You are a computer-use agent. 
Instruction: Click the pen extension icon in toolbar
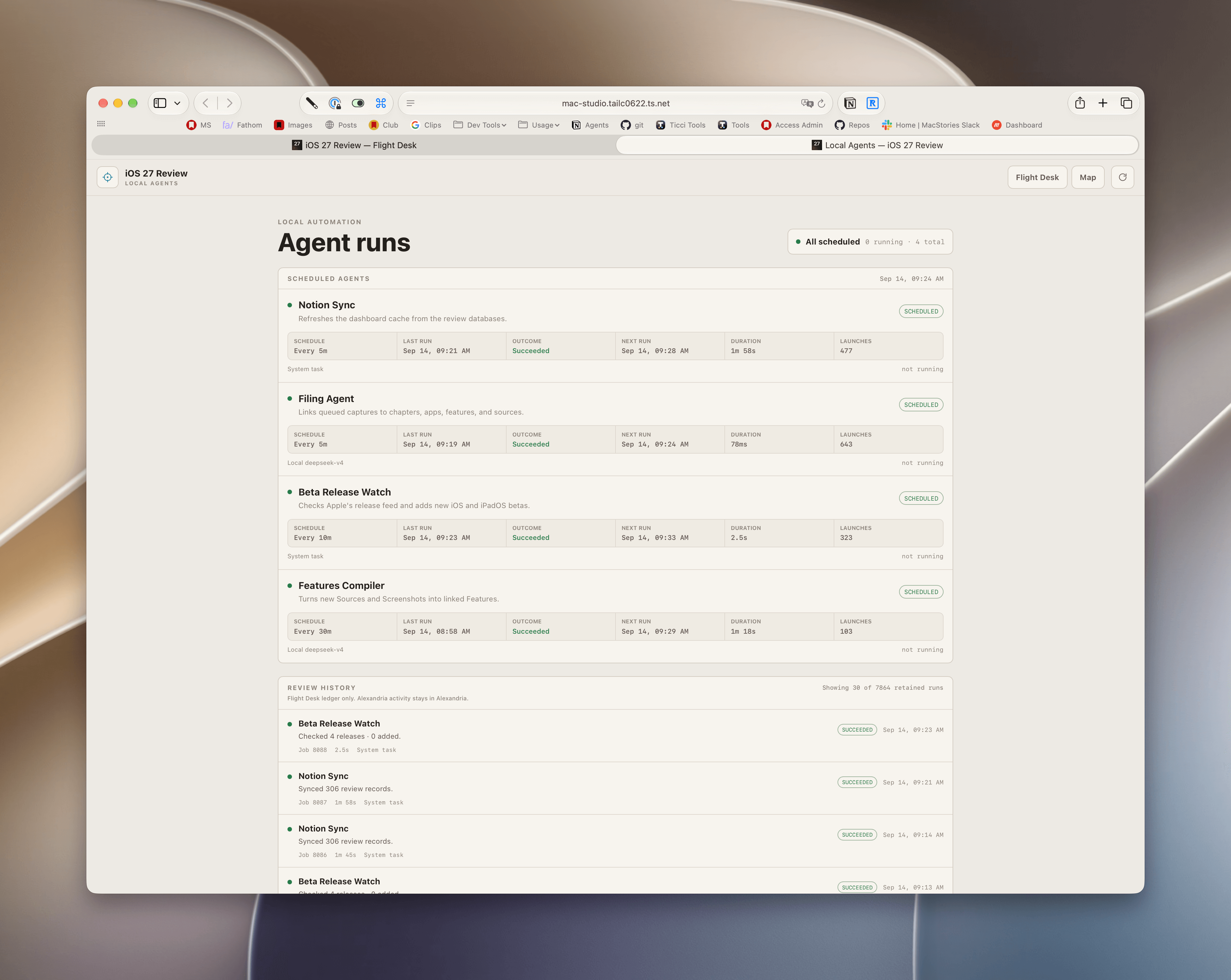pos(312,103)
